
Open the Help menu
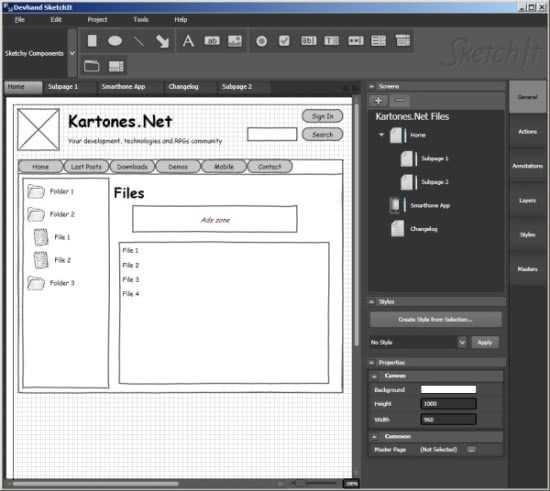pos(181,20)
